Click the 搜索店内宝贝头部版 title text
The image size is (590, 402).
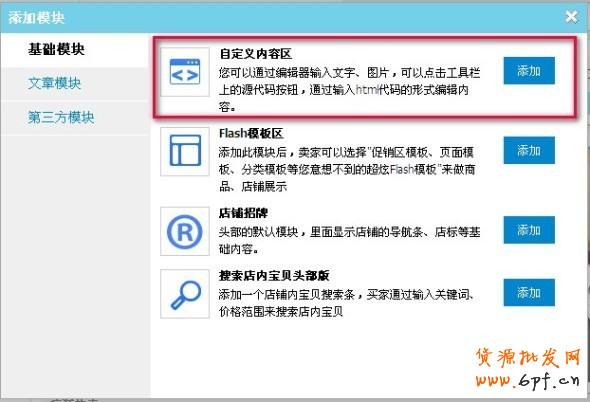point(274,276)
